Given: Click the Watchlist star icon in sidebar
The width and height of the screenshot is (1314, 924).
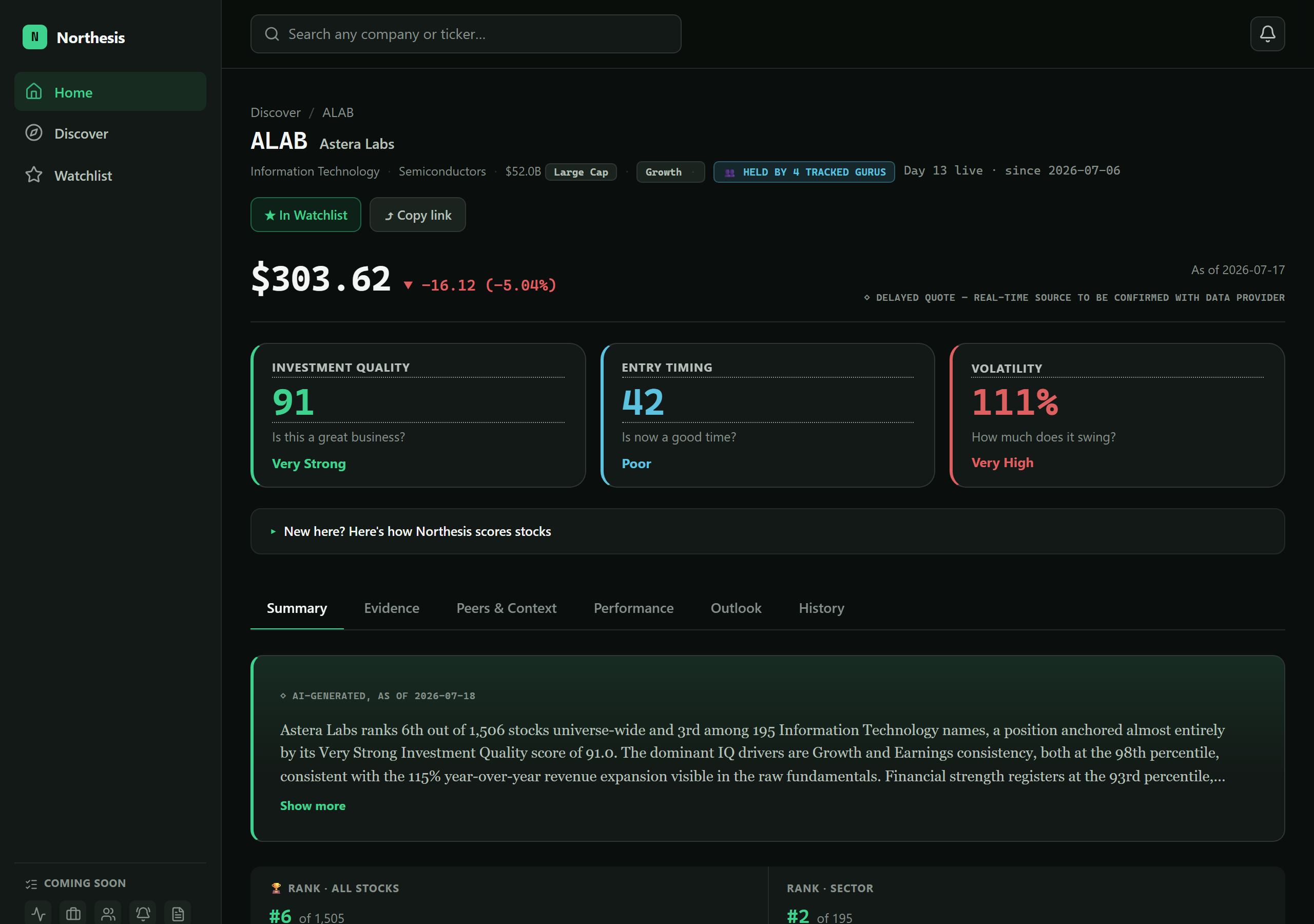Looking at the screenshot, I should click(x=34, y=175).
